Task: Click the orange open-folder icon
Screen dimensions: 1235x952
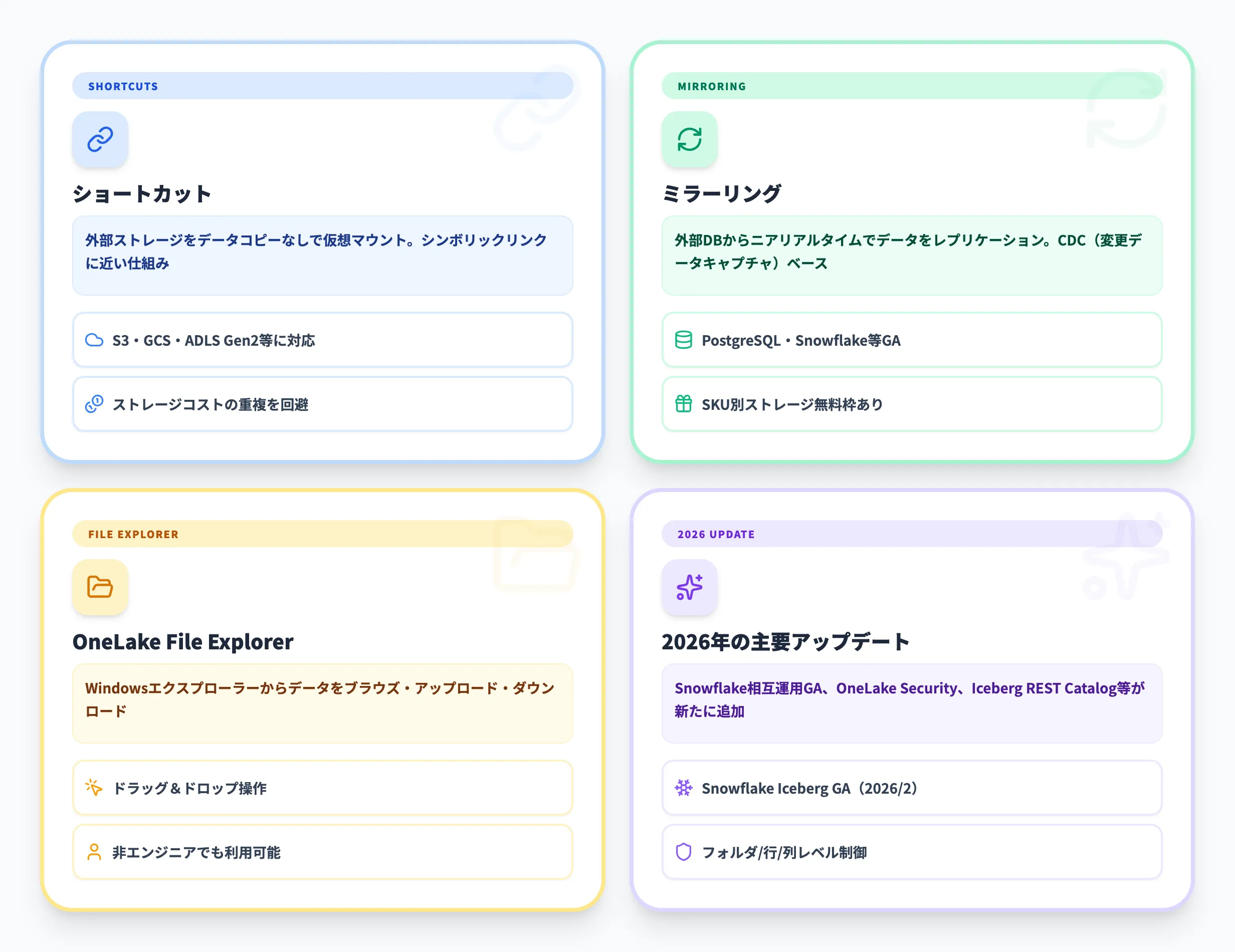Action: coord(100,587)
